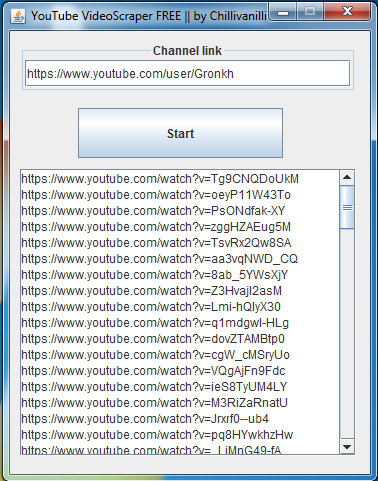Click the link ending in M3RiZaRnatU
This screenshot has height=481, width=378.
[x=155, y=403]
